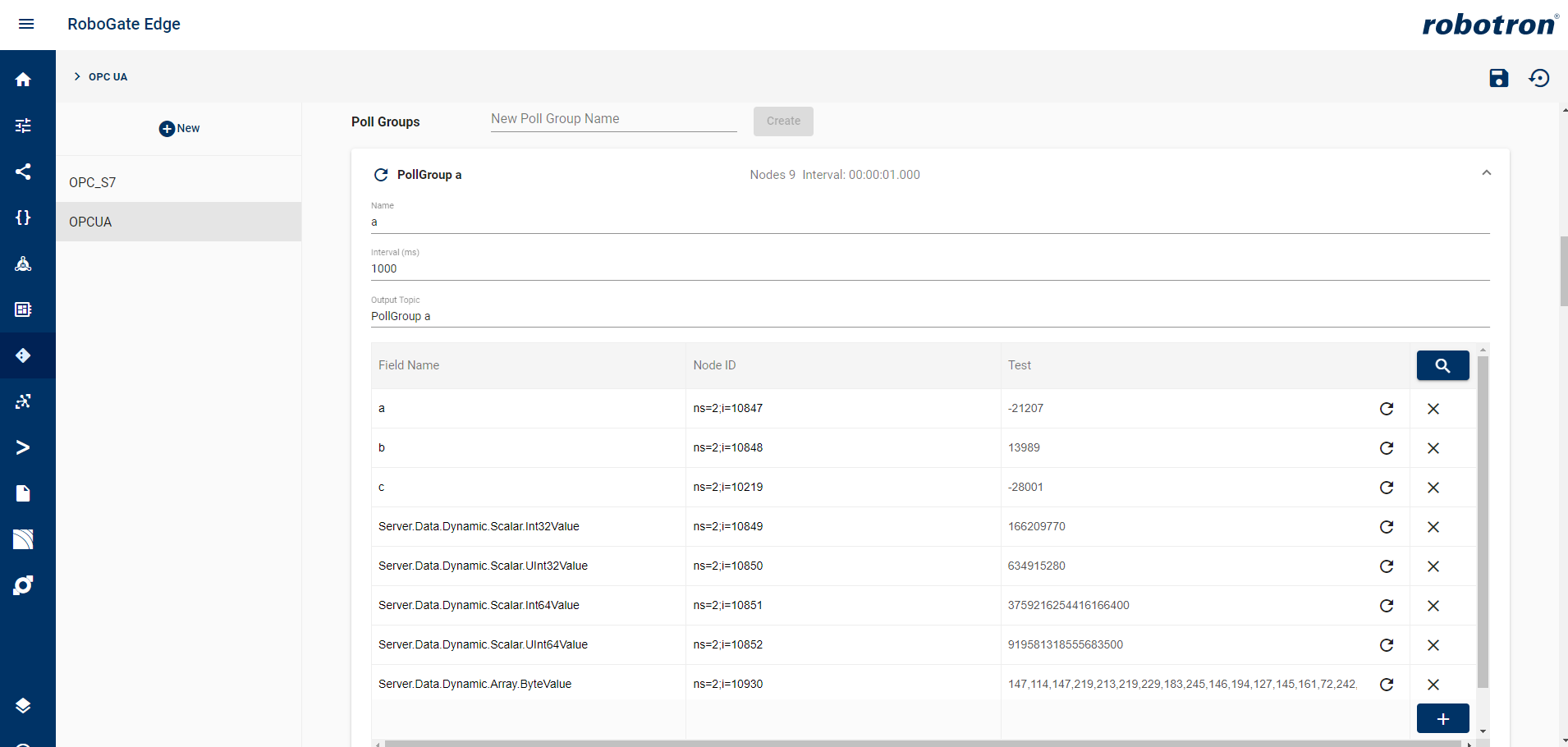Open the network hub sidebar icon
The width and height of the screenshot is (1568, 747).
coord(23,264)
